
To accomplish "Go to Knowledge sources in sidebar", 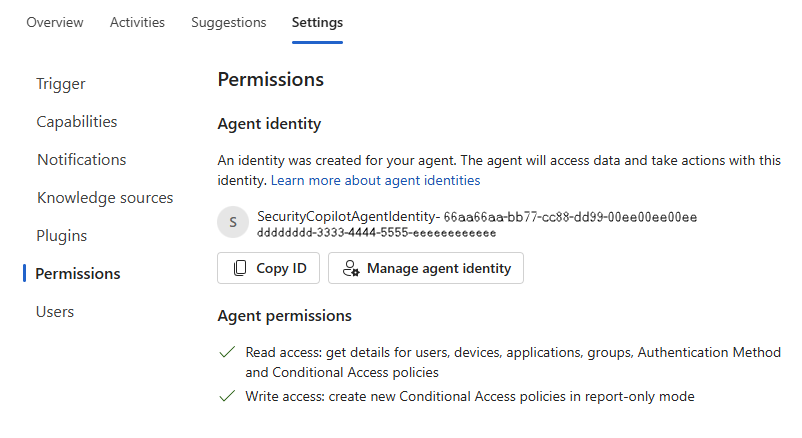I will 105,198.
